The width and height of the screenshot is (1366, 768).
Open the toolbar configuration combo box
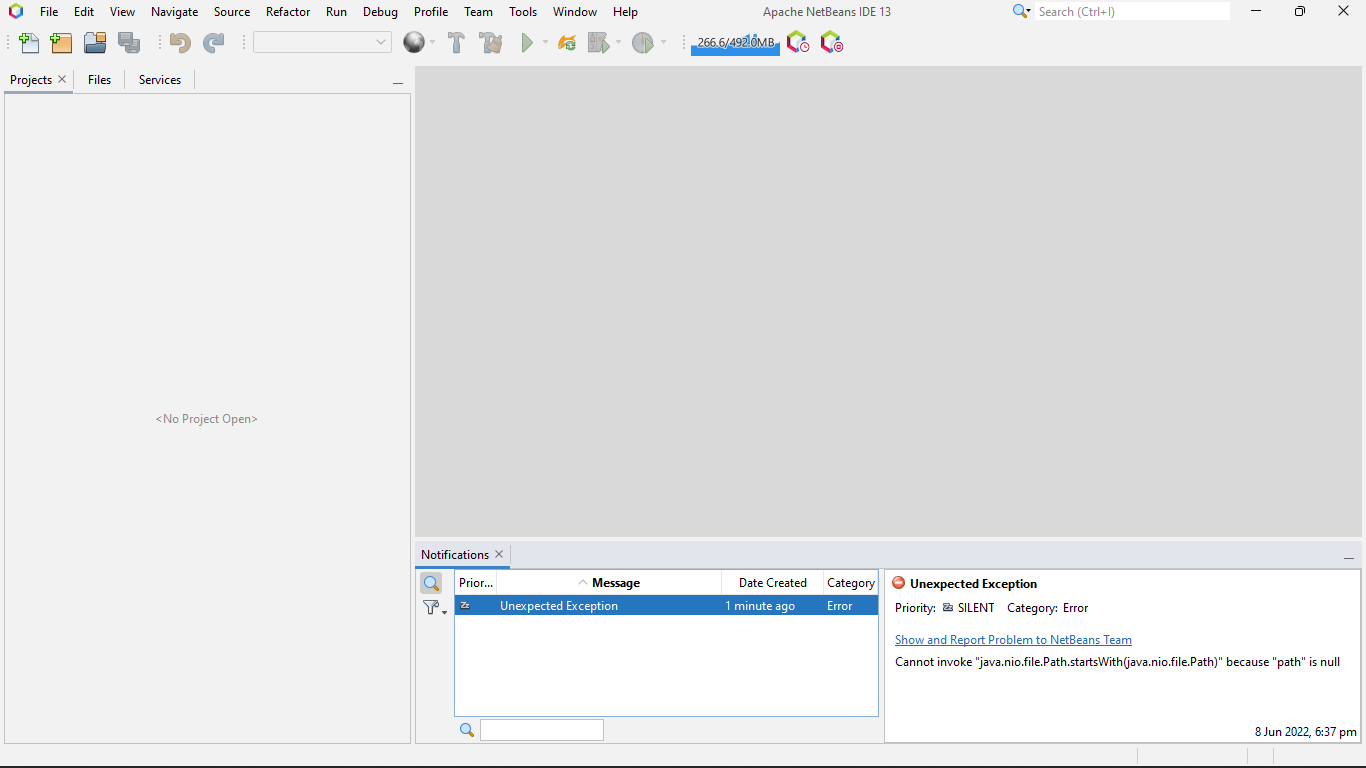(322, 42)
